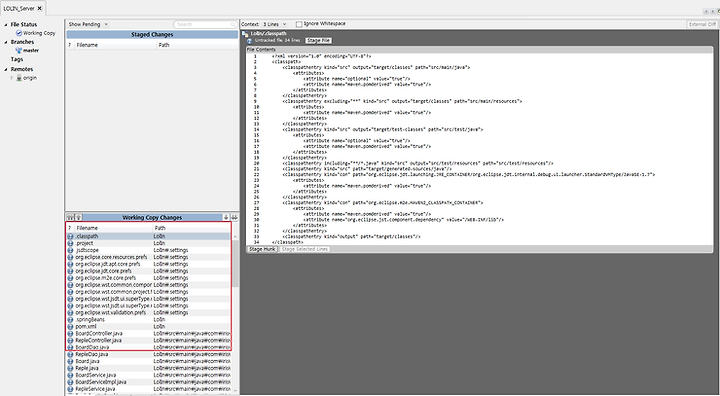720x396 pixels.
Task: Click the File Contents panel header
Action: pyautogui.click(x=479, y=49)
